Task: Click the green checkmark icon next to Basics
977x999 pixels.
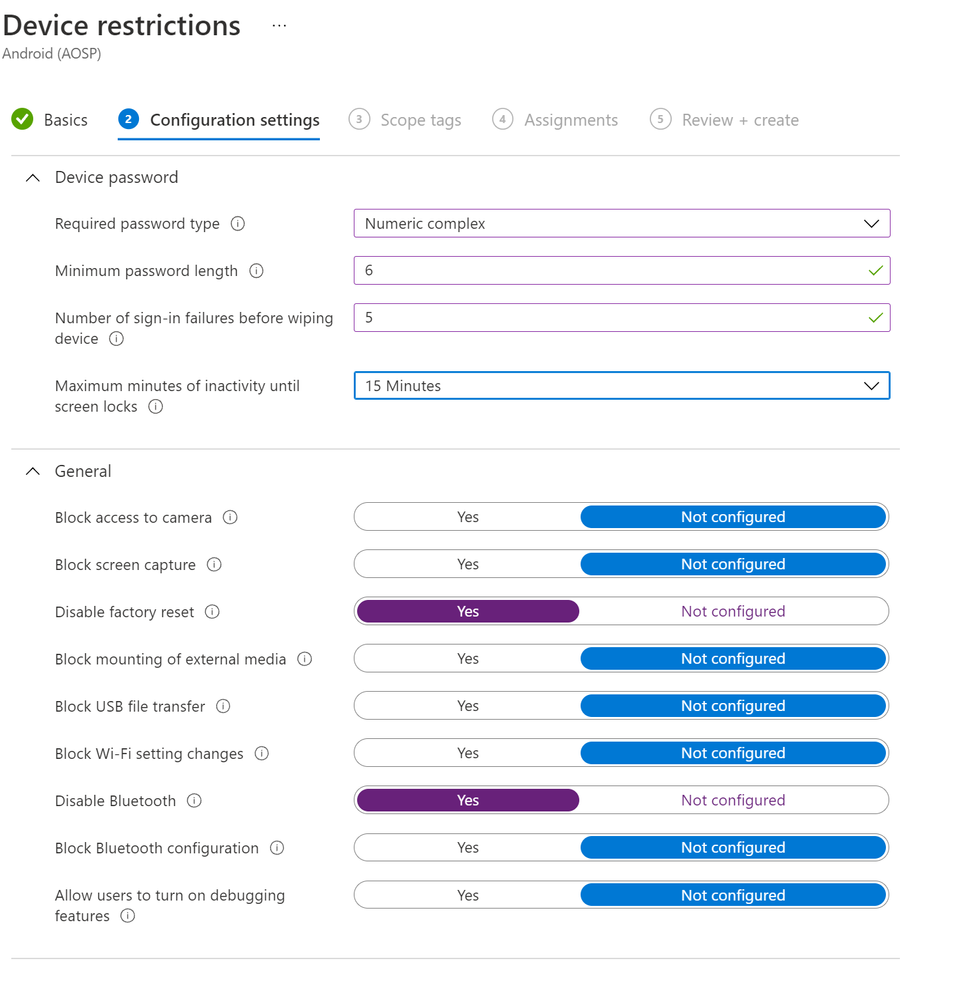Action: tap(22, 119)
